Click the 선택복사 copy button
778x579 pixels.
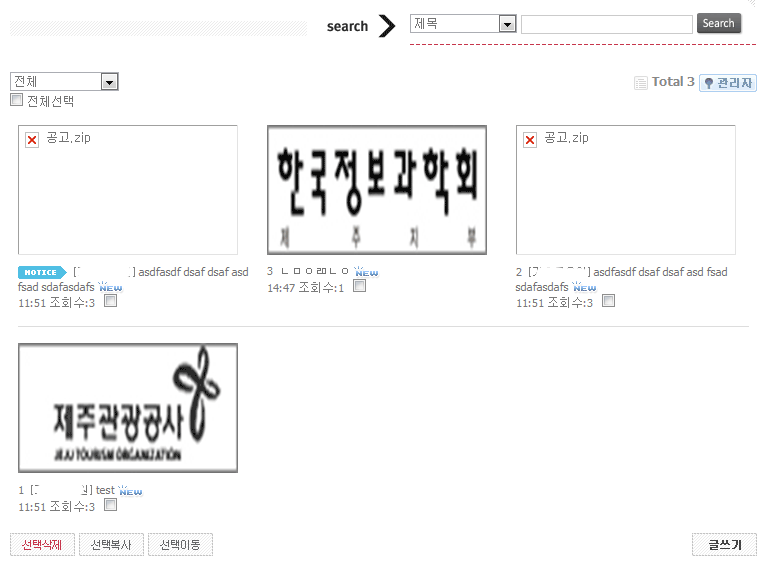click(x=111, y=545)
